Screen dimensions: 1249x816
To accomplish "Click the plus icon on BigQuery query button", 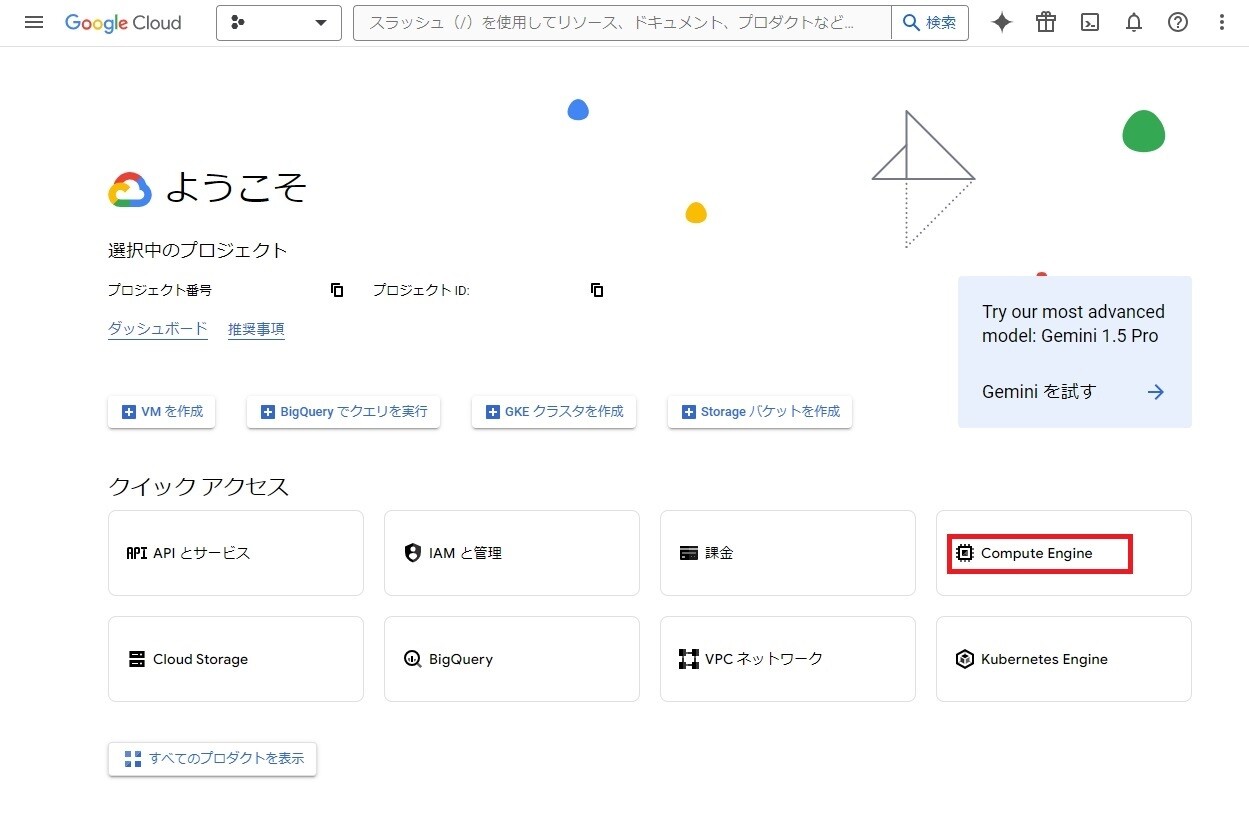I will 267,412.
